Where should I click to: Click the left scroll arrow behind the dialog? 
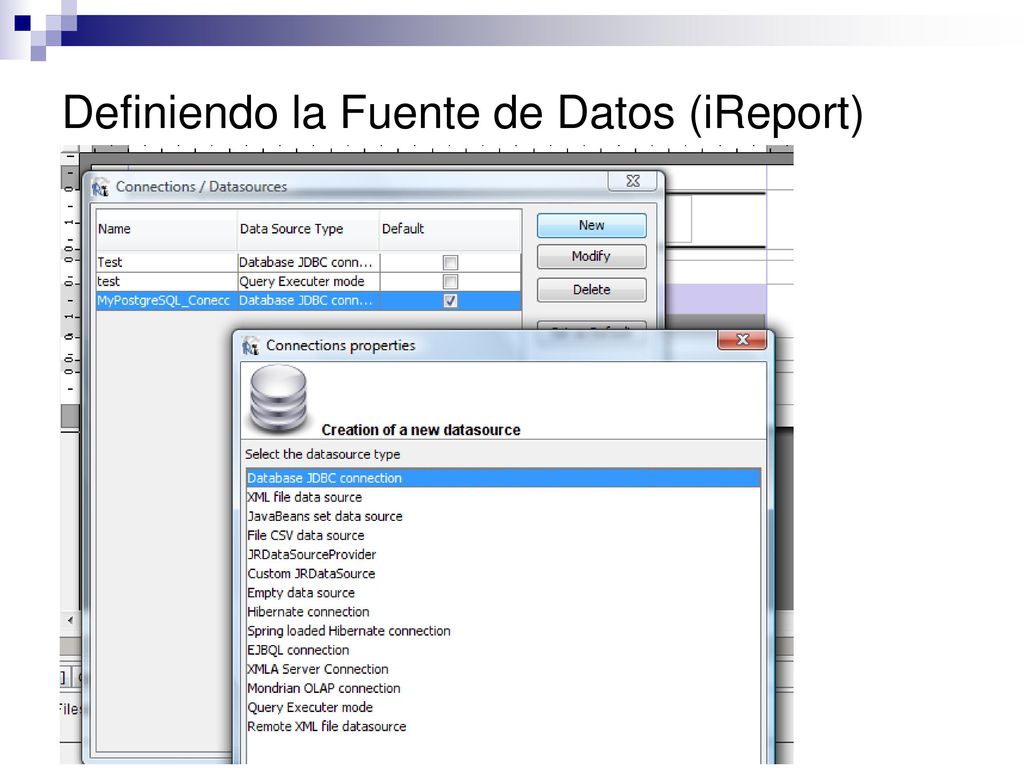coord(71,620)
